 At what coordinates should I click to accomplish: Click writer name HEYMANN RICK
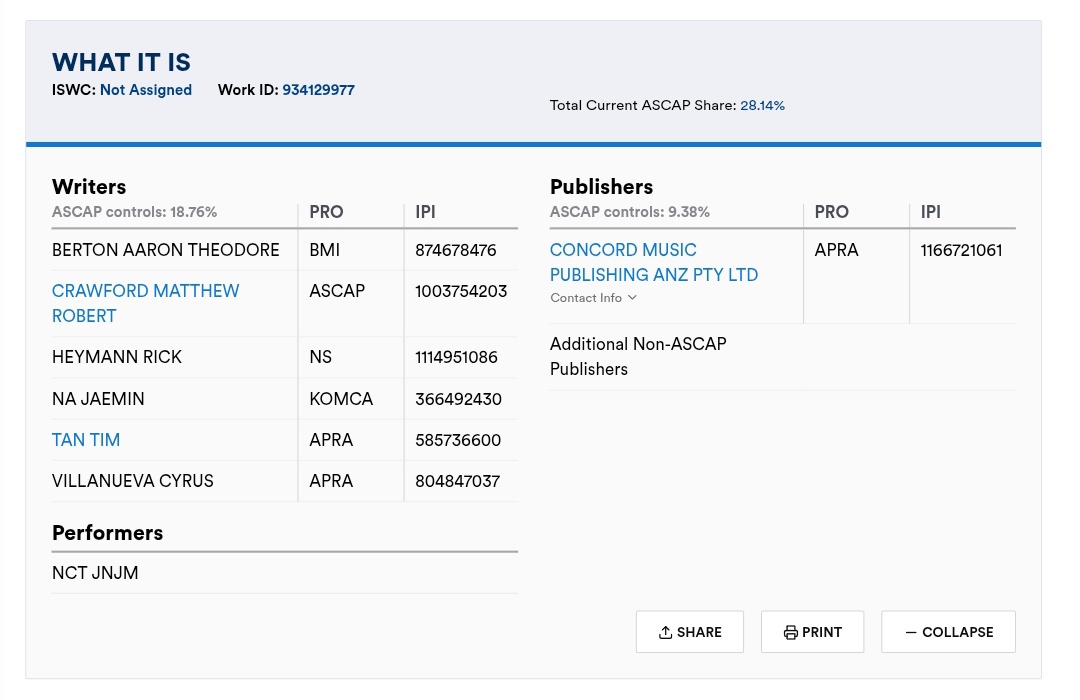tap(116, 357)
